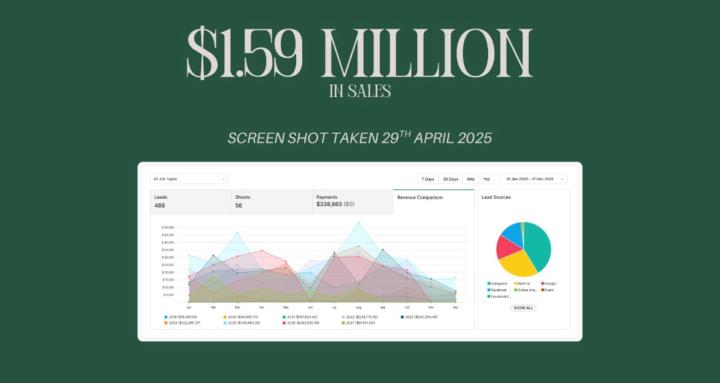The height and width of the screenshot is (383, 720).
Task: Toggle the blue Facebook legend entry
Action: coord(497,290)
